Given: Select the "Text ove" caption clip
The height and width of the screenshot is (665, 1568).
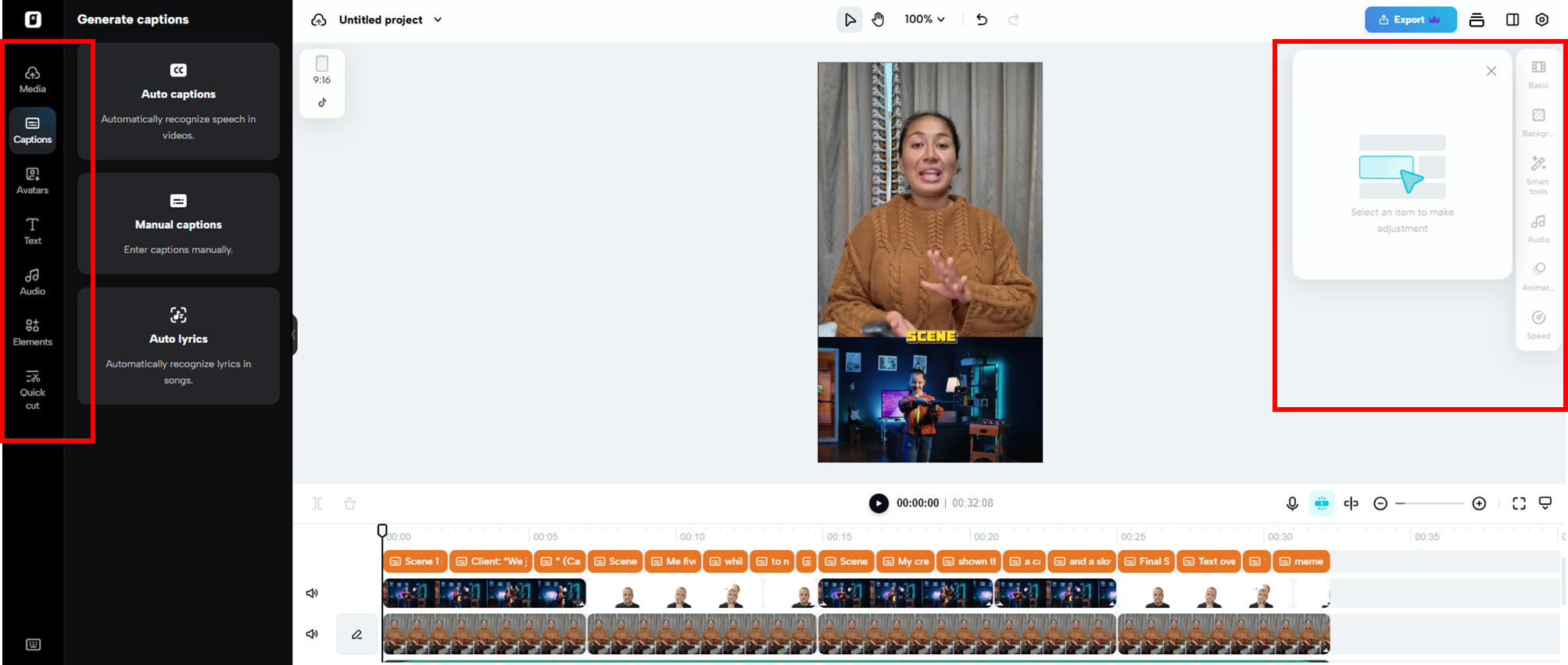Looking at the screenshot, I should (x=1208, y=561).
